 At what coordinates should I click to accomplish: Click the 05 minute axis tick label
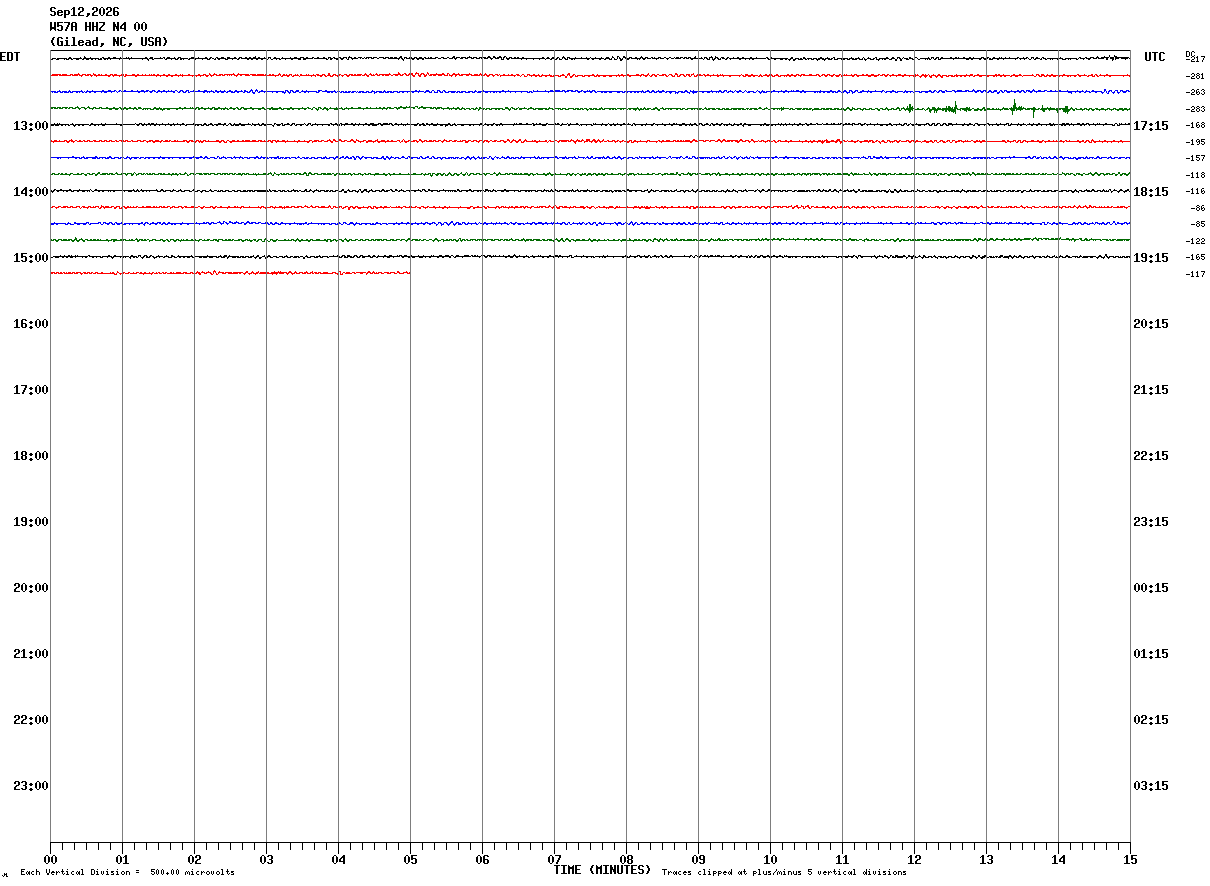(x=410, y=860)
